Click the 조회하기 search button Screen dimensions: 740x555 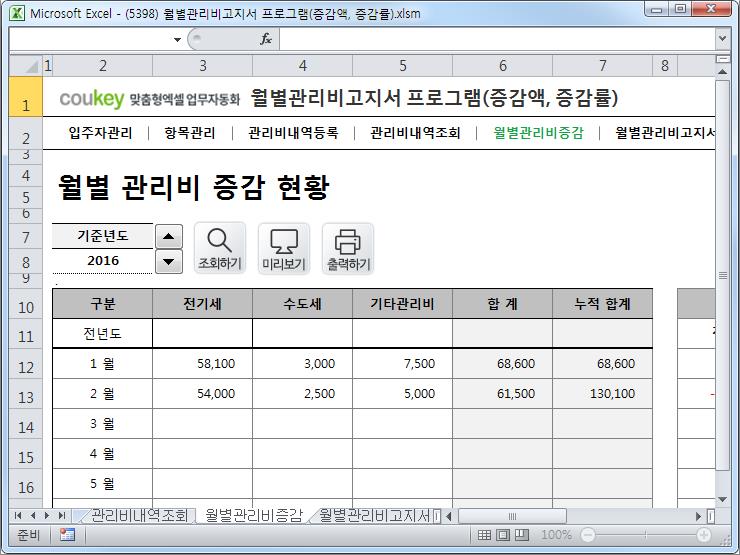[220, 249]
